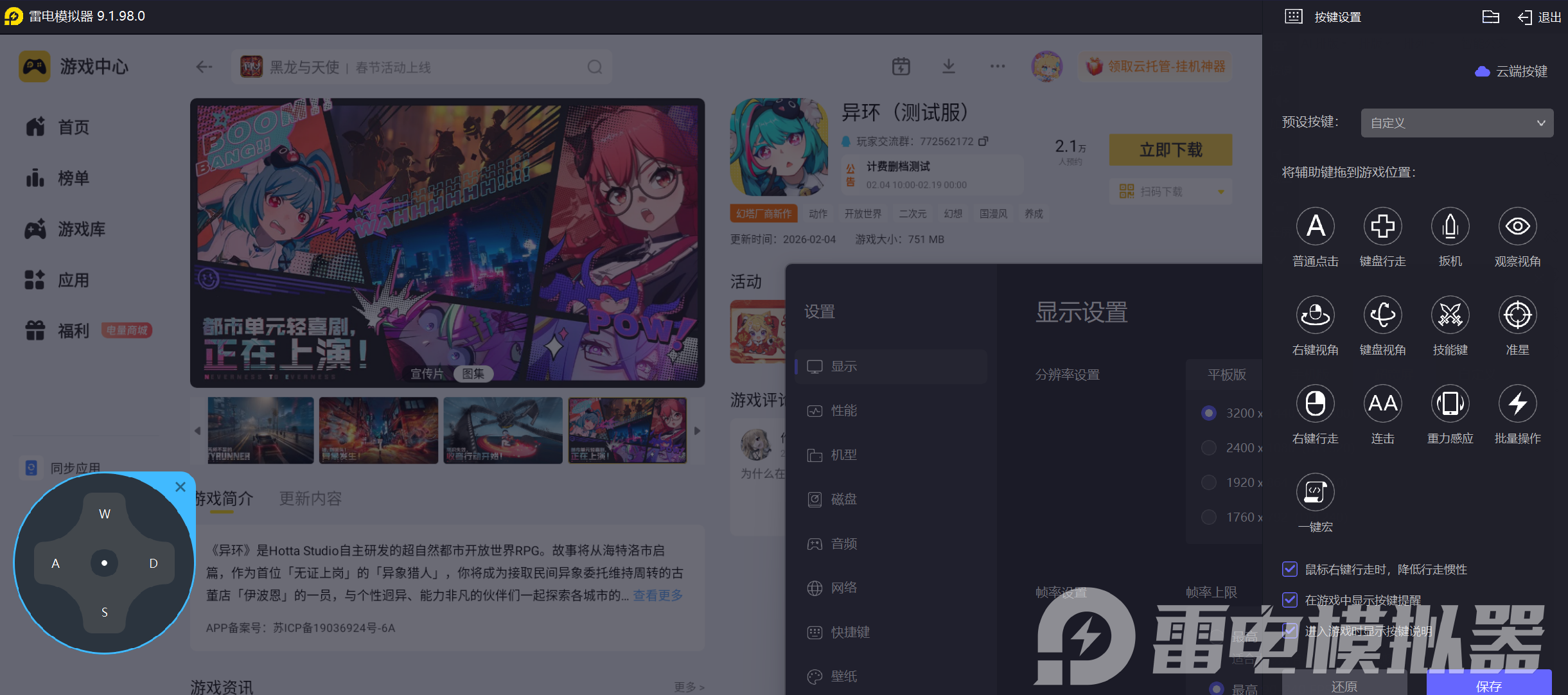Select the 扳机 trigger key icon

(x=1450, y=226)
